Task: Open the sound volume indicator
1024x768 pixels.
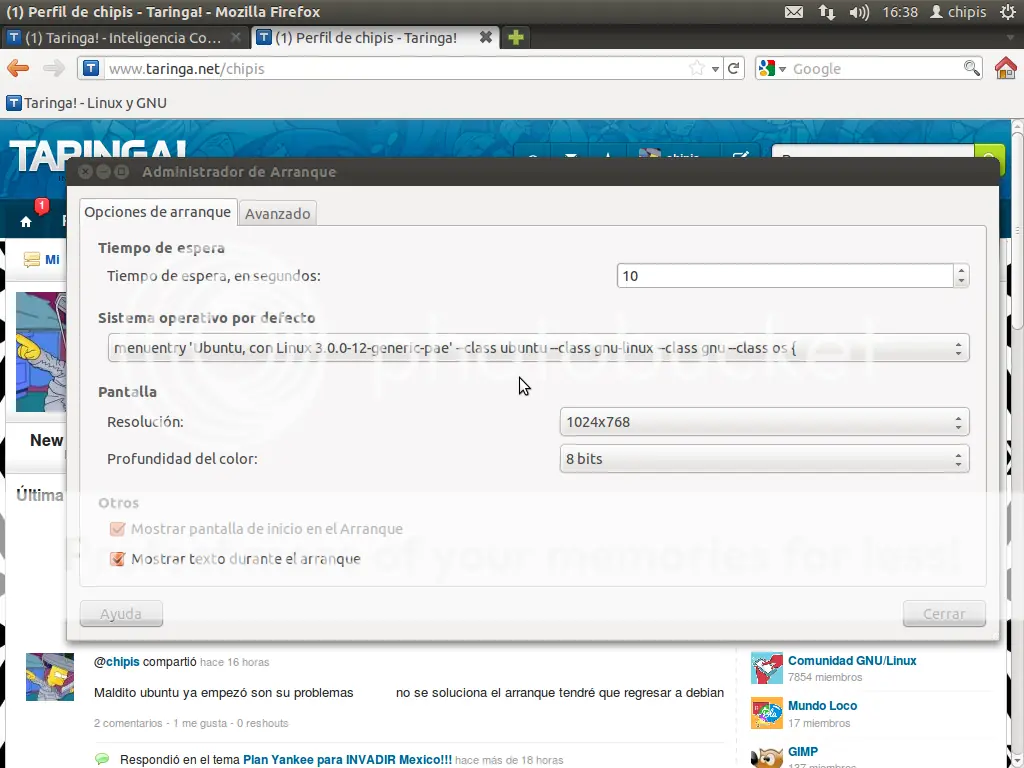Action: pyautogui.click(x=859, y=12)
